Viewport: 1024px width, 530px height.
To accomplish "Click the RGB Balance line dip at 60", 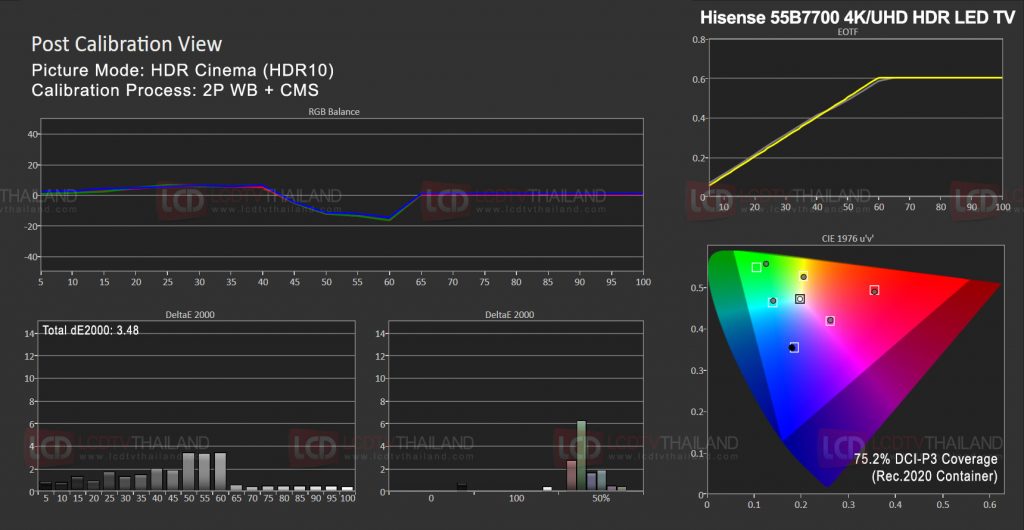I will 389,219.
